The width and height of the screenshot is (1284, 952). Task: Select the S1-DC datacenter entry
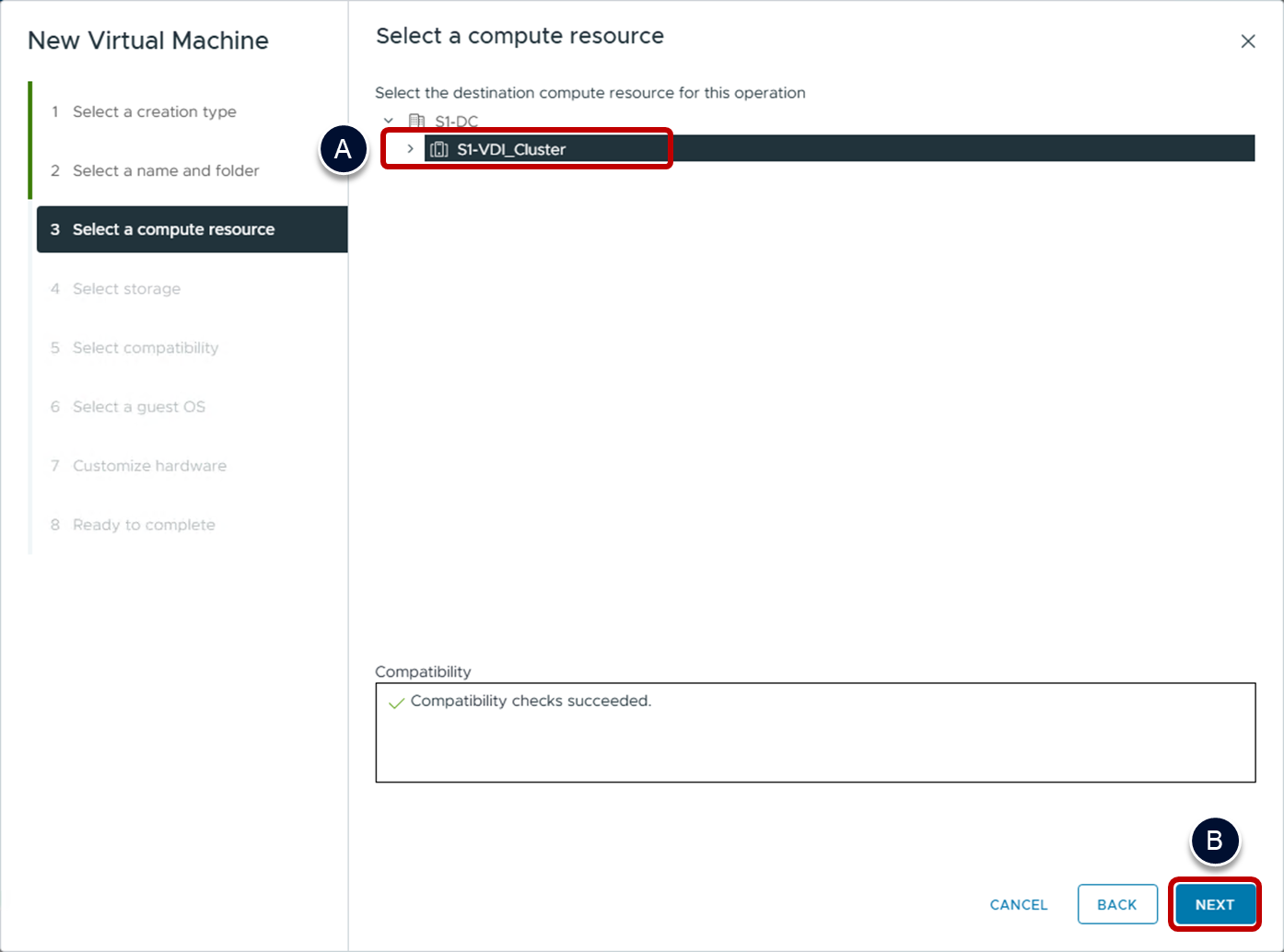pos(456,122)
